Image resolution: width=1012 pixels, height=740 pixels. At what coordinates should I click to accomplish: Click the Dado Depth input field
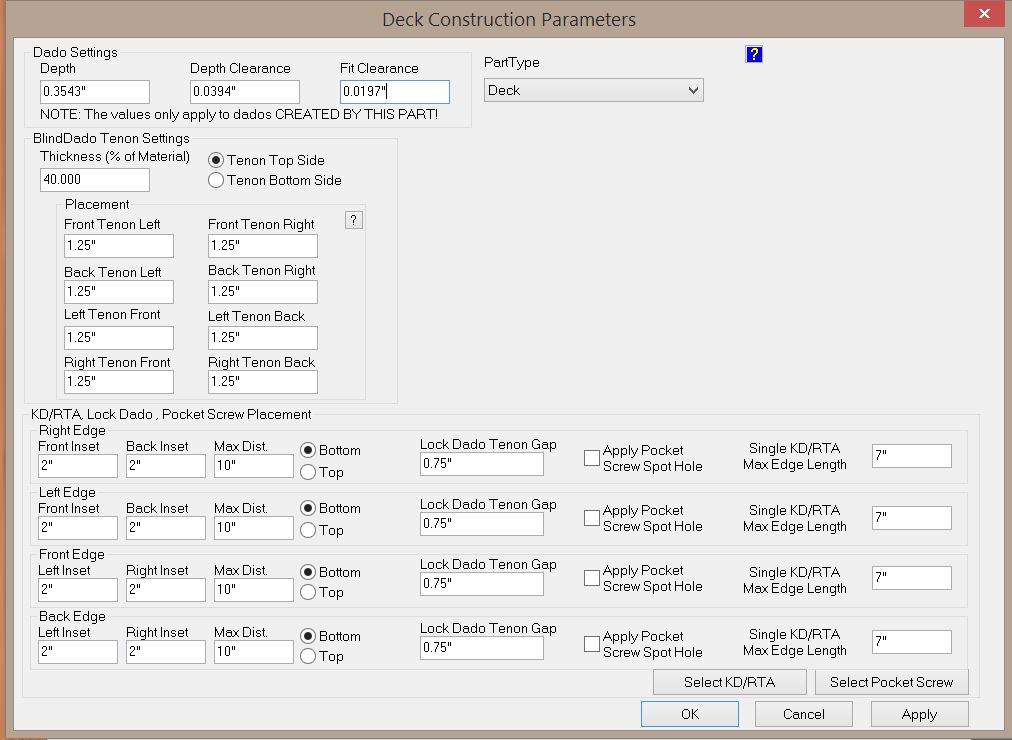click(95, 92)
